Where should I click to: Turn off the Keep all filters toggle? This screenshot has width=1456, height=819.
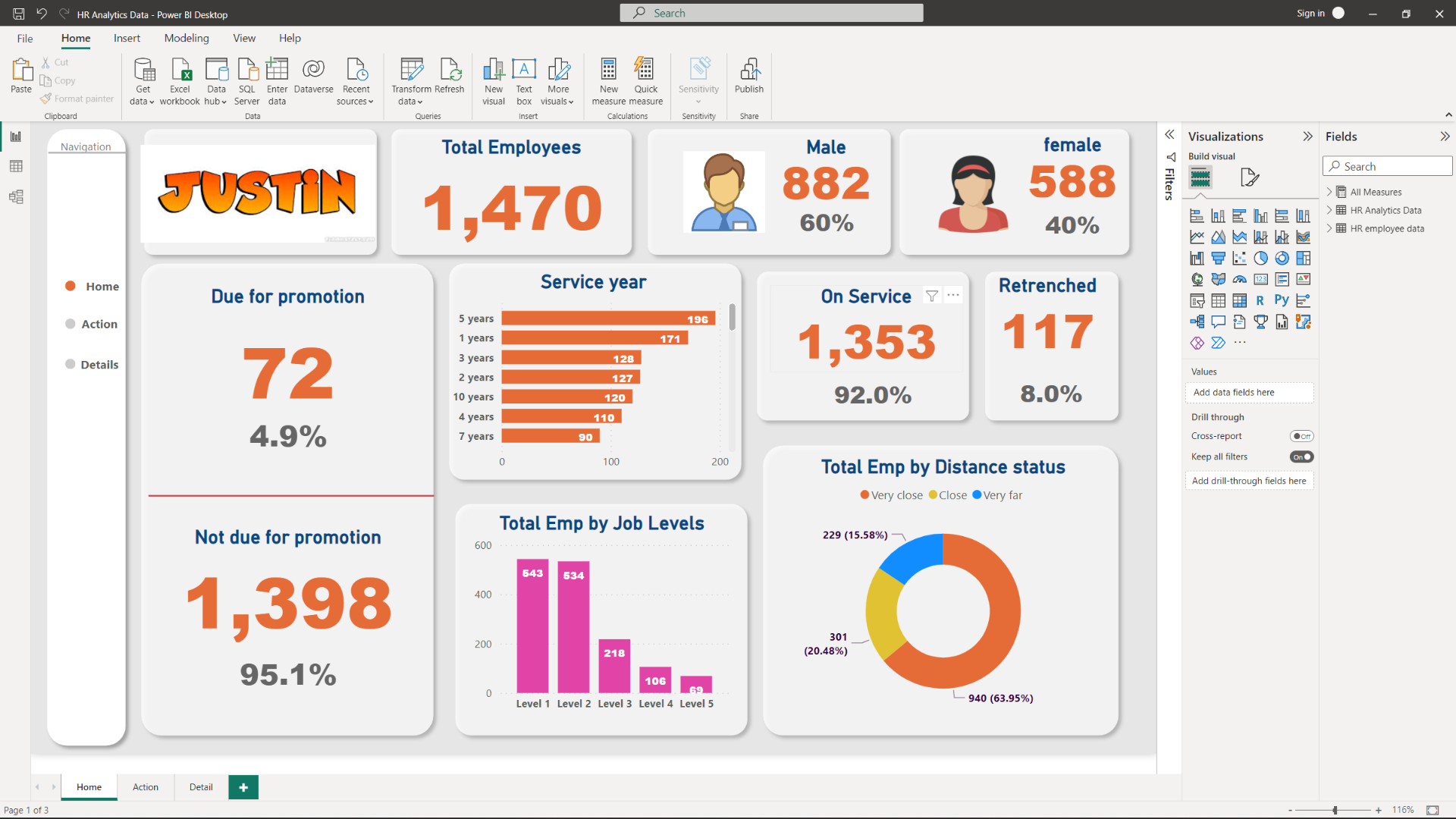click(1301, 456)
